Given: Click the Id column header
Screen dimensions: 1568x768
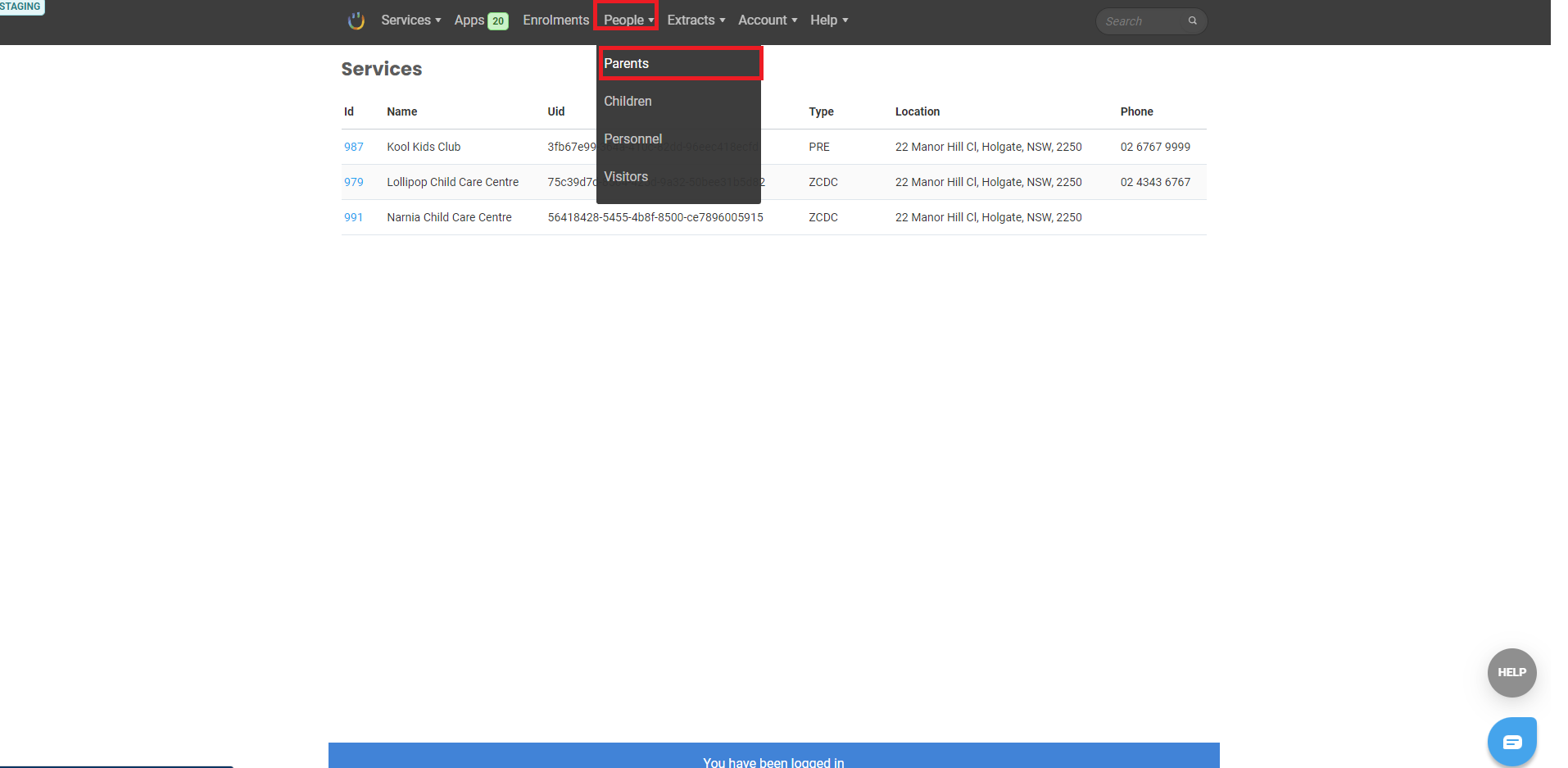Looking at the screenshot, I should (349, 111).
